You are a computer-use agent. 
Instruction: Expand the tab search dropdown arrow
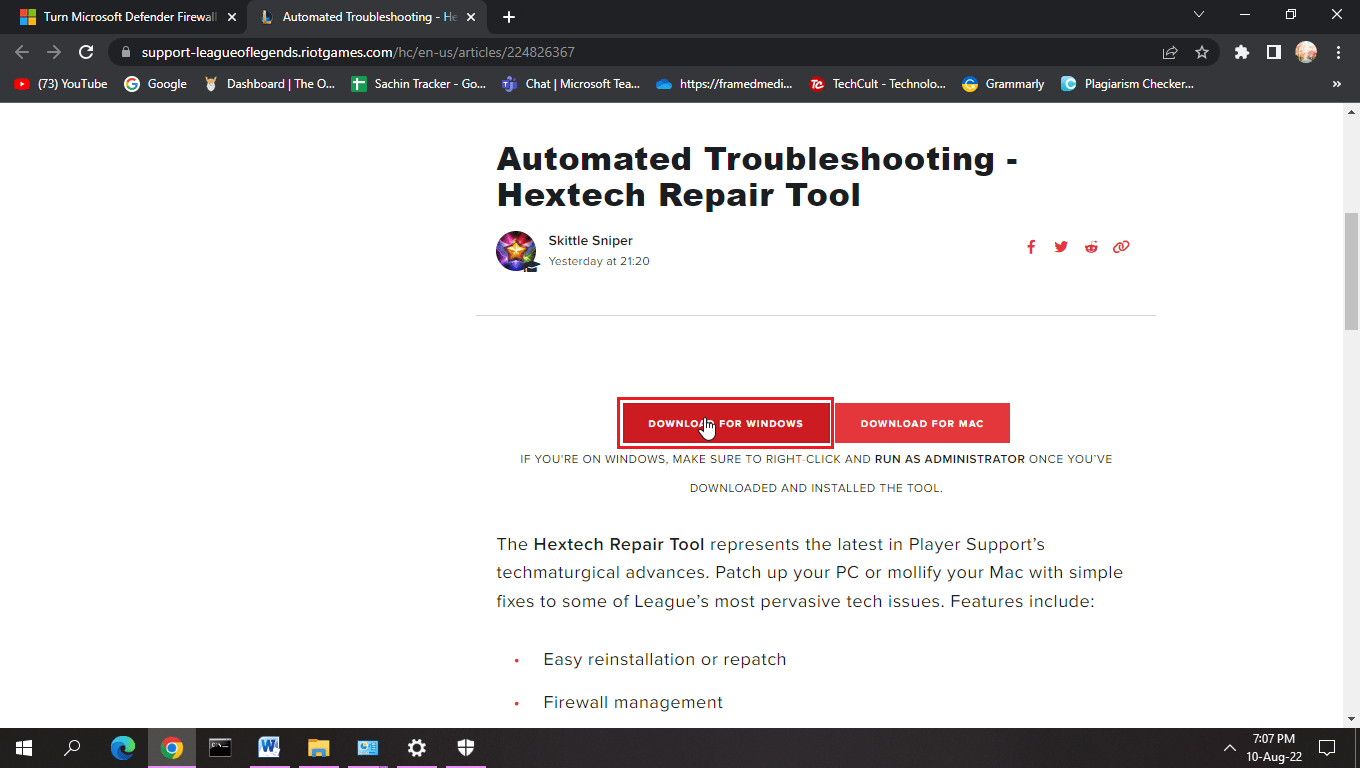pyautogui.click(x=1199, y=15)
